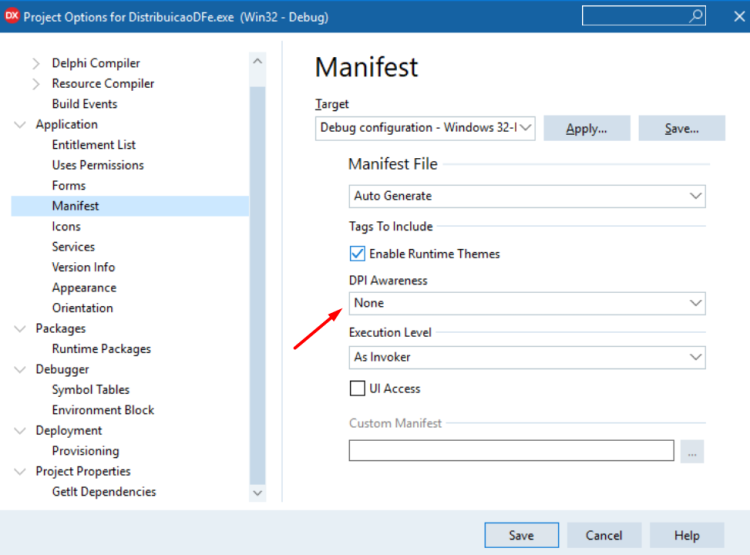Select GetIt Dependencies in the tree
This screenshot has width=750, height=555.
(104, 491)
